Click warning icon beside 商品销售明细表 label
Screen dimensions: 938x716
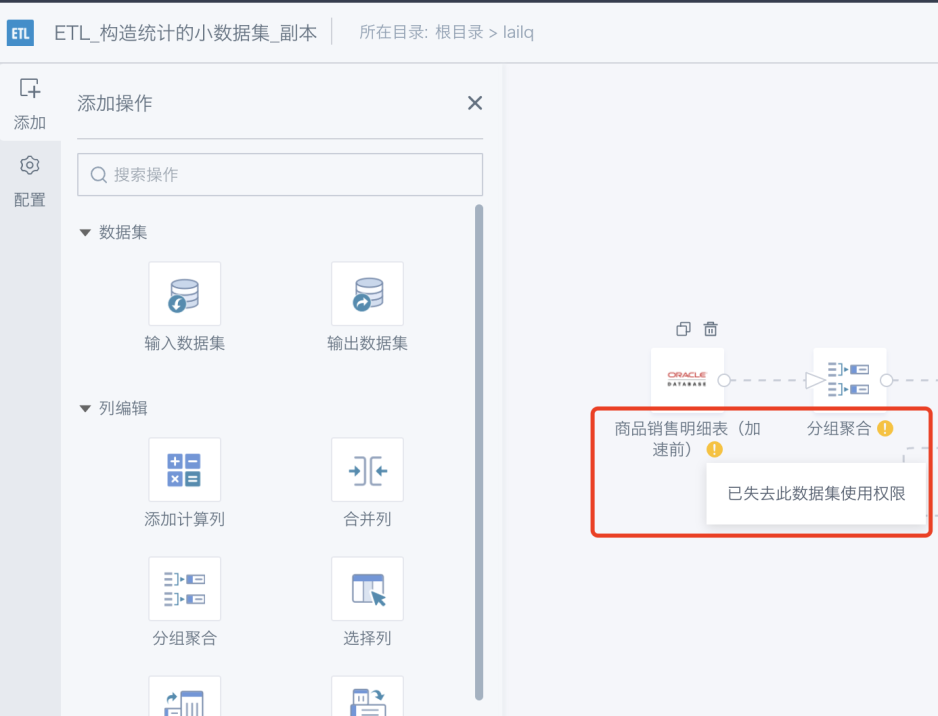714,449
